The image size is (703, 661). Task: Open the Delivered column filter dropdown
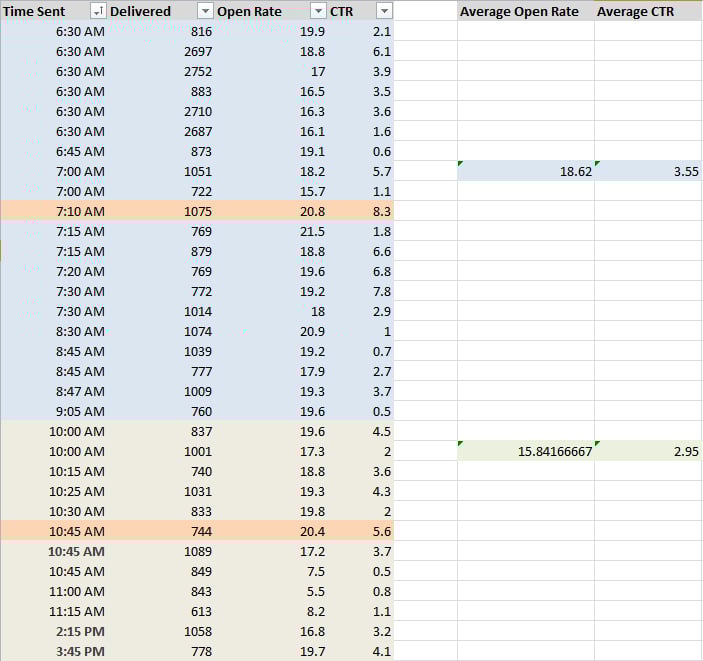[x=205, y=11]
